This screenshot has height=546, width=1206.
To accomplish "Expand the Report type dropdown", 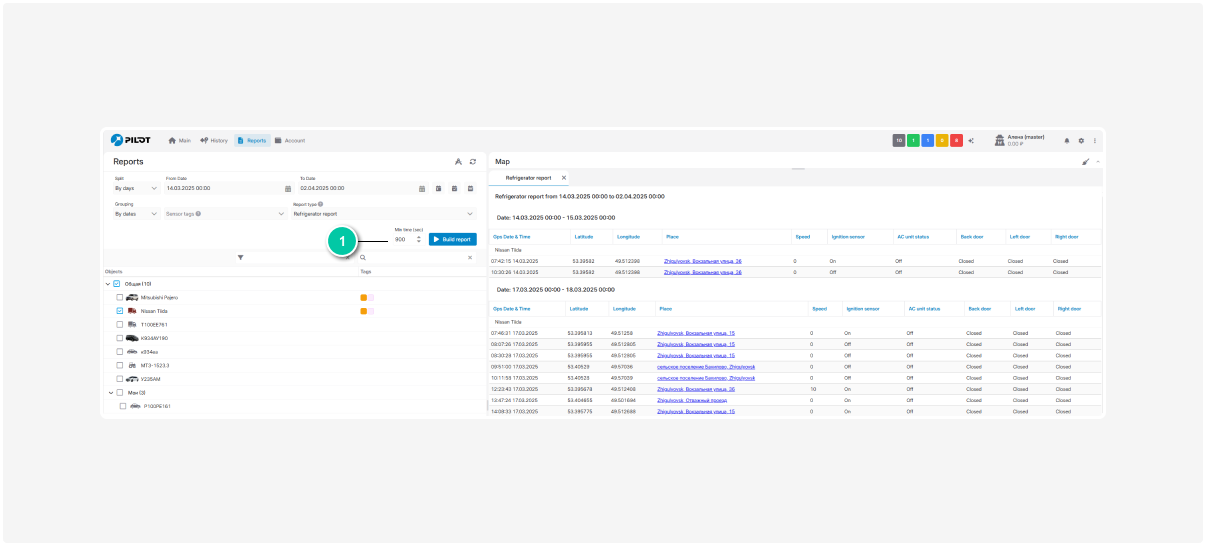I will [x=384, y=213].
